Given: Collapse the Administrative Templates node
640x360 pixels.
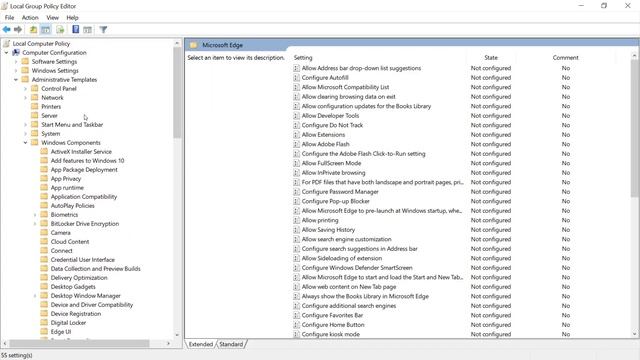Looking at the screenshot, I should click(16, 80).
